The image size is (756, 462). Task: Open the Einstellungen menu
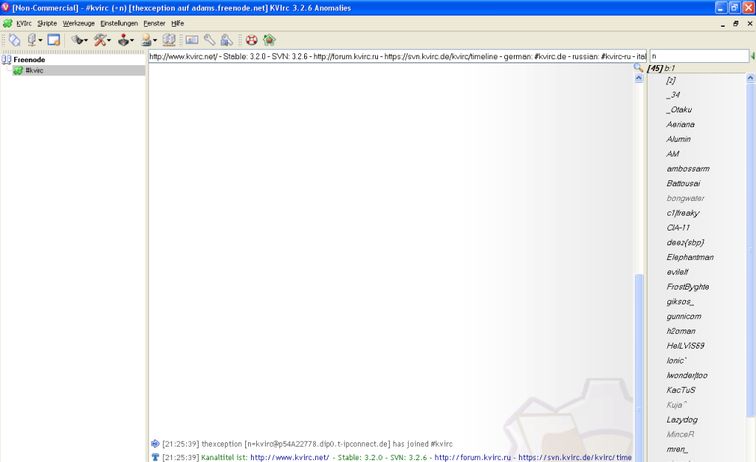tap(119, 22)
